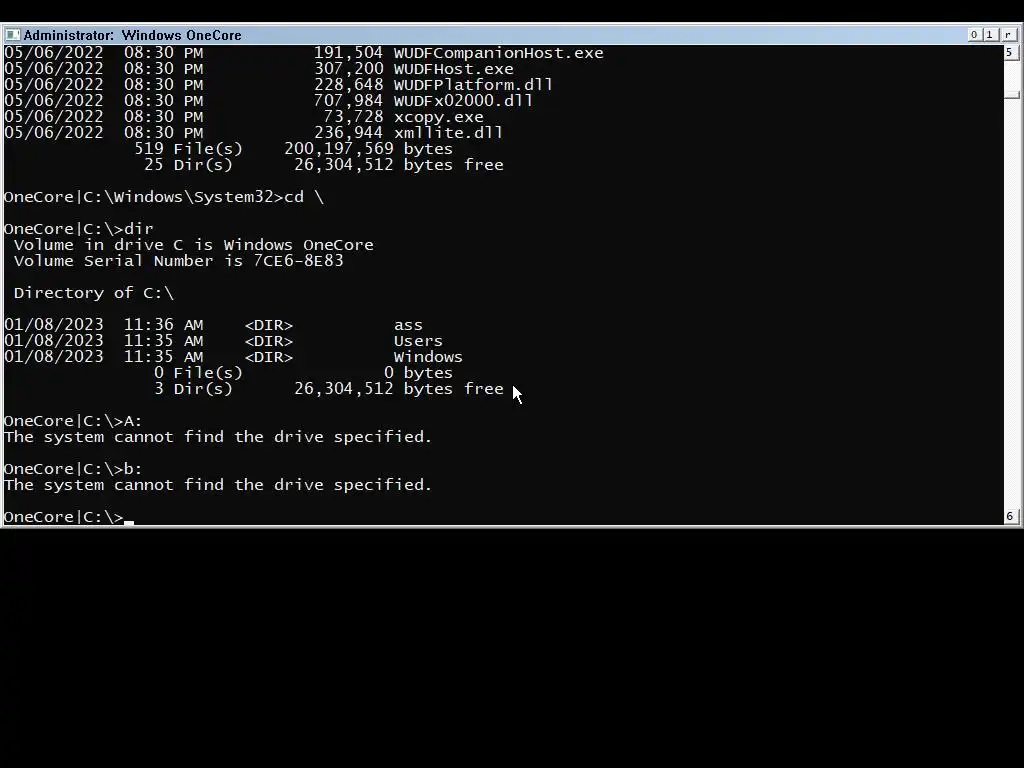The image size is (1024, 768).
Task: Click the 'ass' directory name
Action: [408, 325]
